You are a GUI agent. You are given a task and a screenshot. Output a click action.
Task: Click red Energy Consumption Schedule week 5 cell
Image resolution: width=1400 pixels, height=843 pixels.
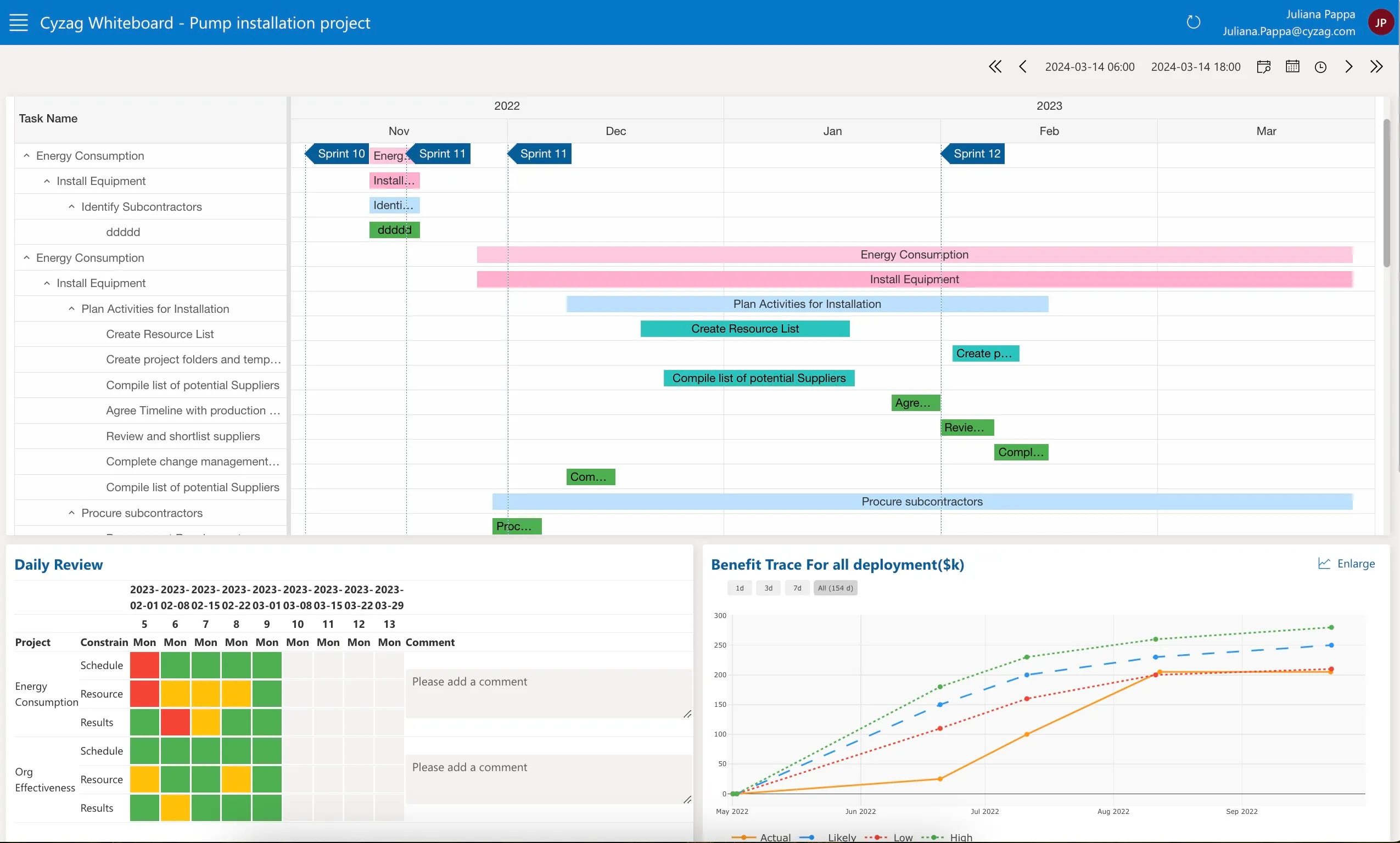click(144, 665)
